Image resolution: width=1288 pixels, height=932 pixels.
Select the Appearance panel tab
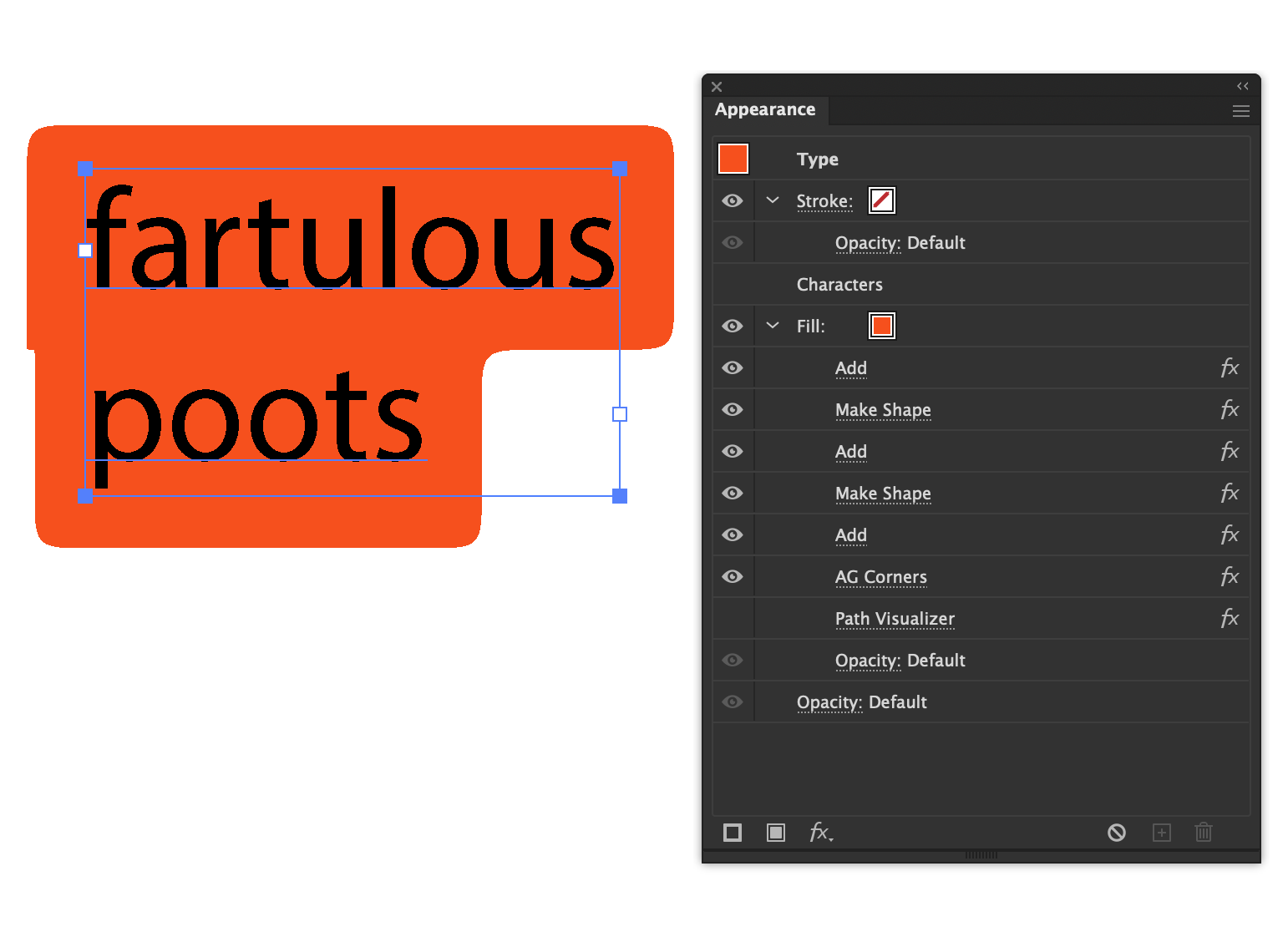coord(765,109)
